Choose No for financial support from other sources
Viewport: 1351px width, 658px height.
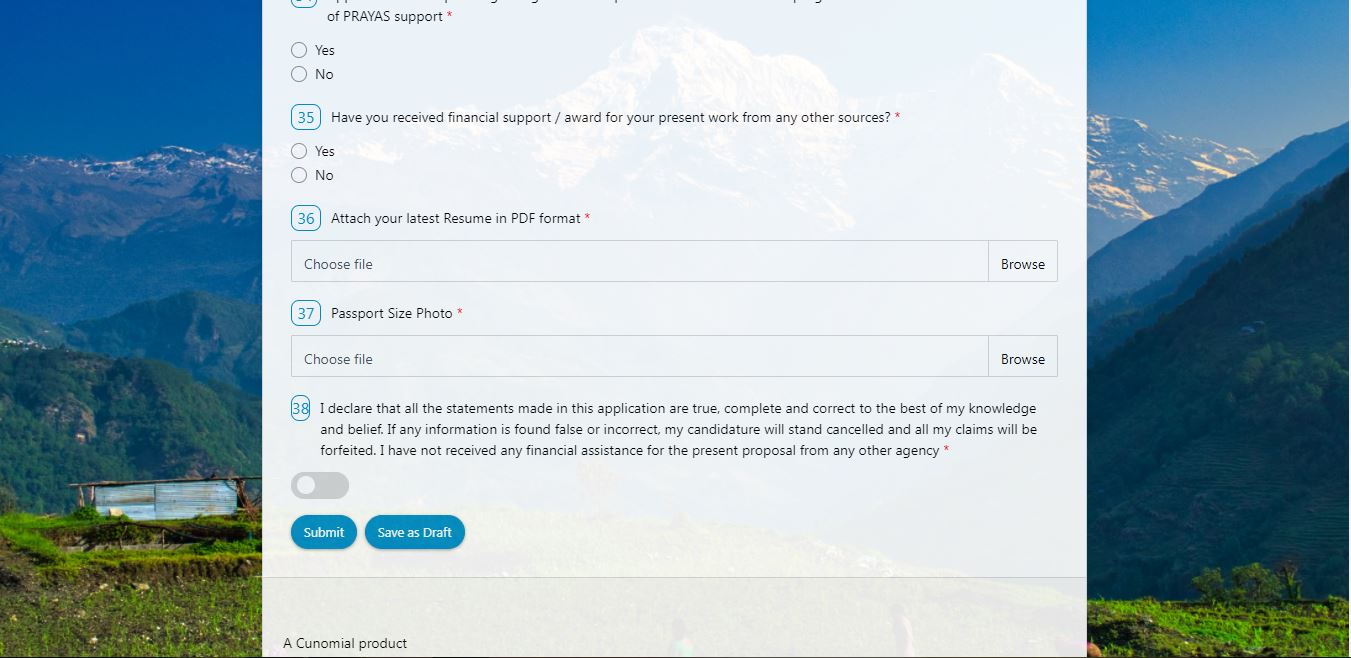click(x=299, y=175)
